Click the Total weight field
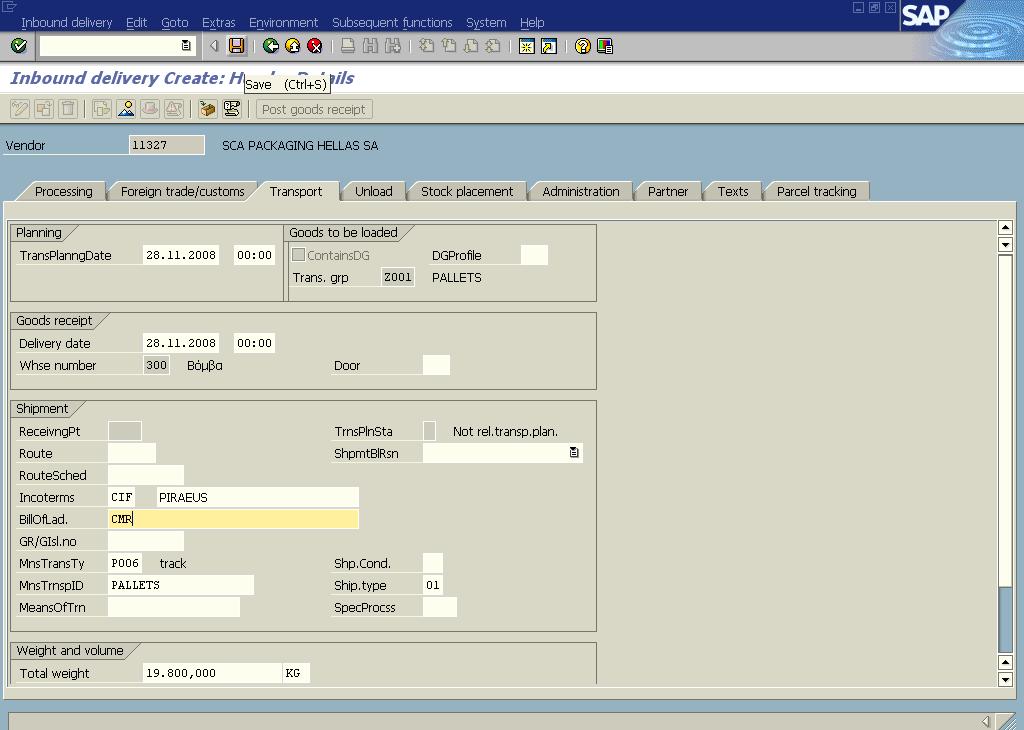1024x730 pixels. (212, 673)
